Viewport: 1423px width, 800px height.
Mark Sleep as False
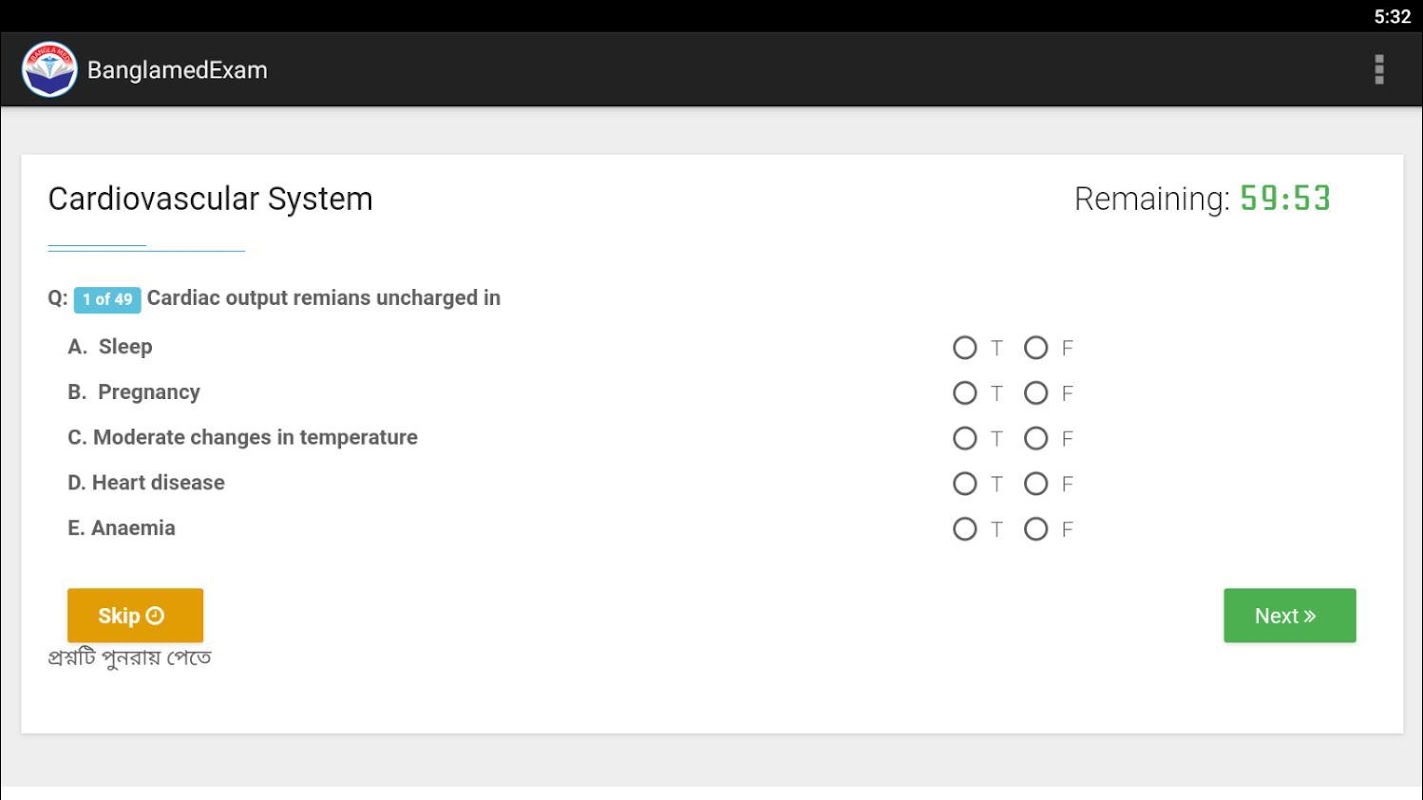click(x=1036, y=348)
